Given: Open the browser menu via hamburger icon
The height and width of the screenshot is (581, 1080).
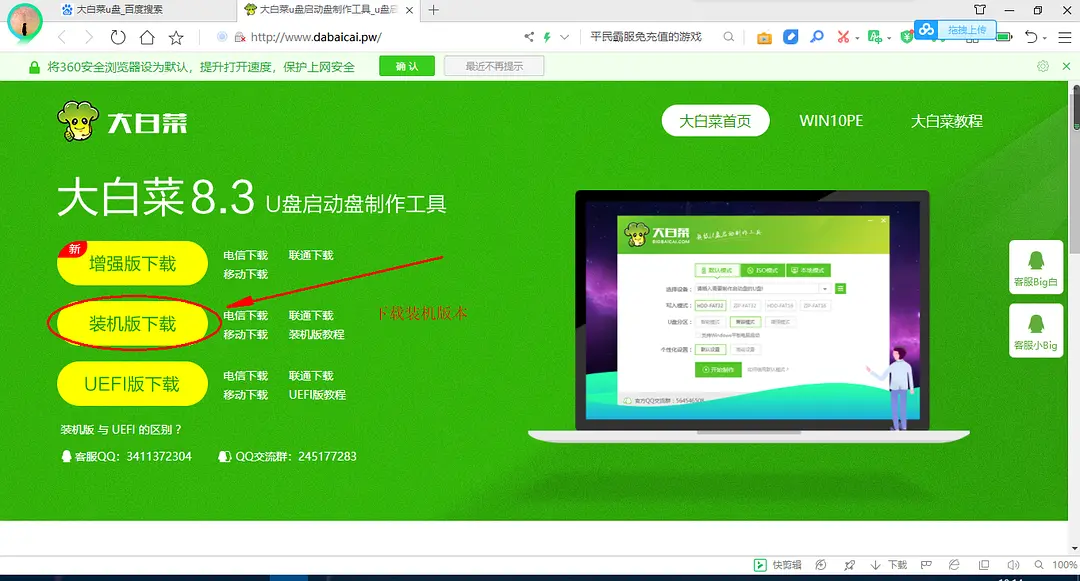Looking at the screenshot, I should point(1063,35).
